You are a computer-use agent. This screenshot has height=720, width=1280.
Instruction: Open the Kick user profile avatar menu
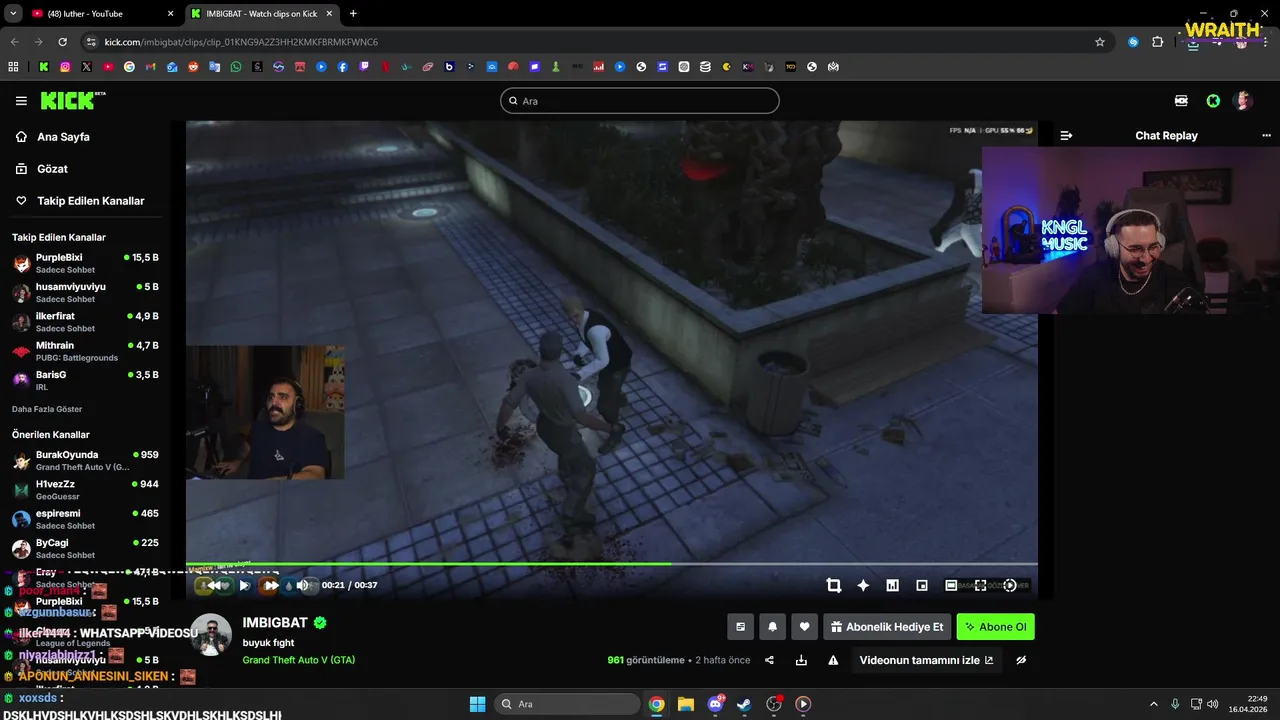(x=1243, y=101)
